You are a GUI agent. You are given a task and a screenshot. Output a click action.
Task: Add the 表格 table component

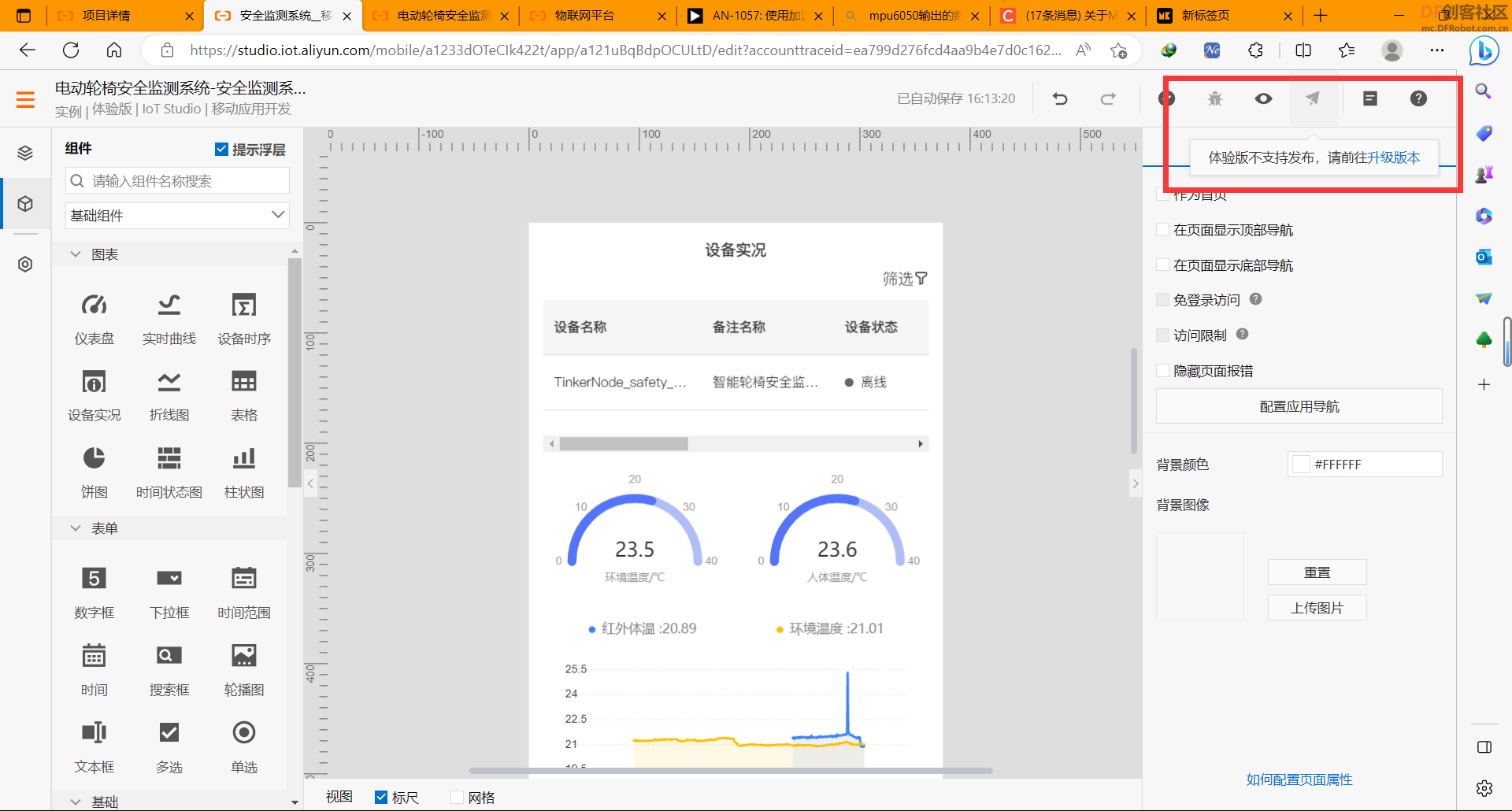point(244,396)
